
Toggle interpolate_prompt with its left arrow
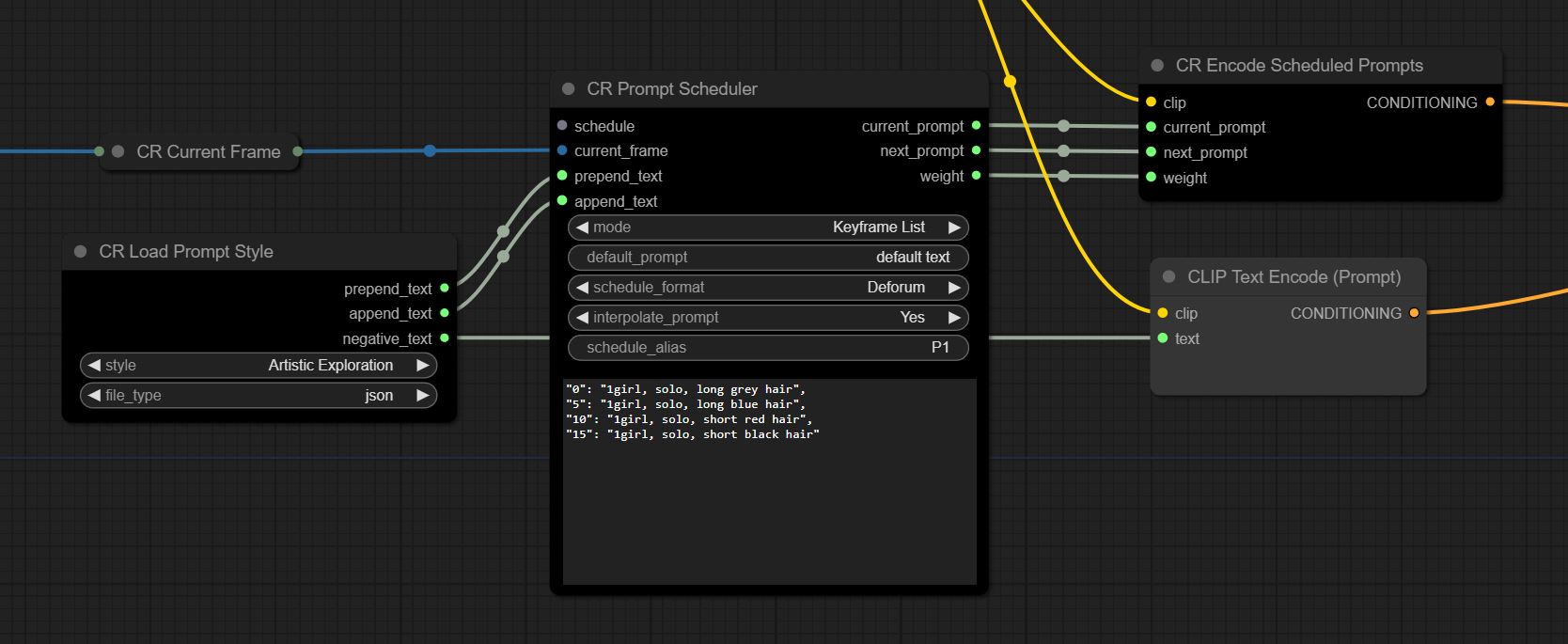click(582, 317)
